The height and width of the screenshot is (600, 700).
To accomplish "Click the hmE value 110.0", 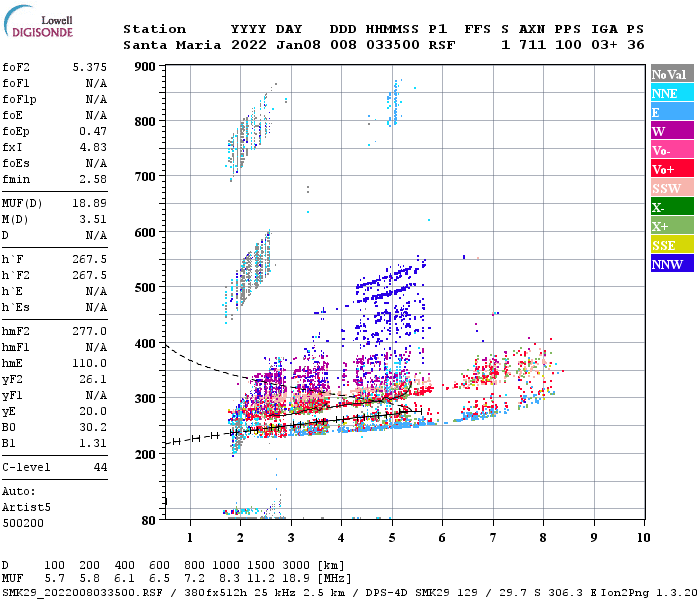I will point(90,363).
